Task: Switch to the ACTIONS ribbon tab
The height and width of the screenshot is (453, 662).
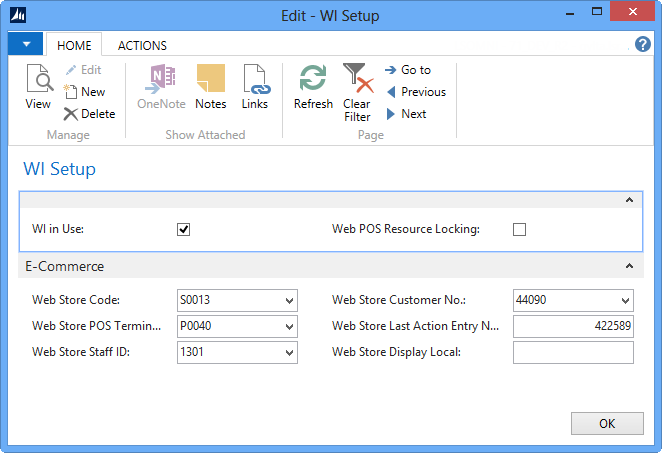Action: (142, 45)
